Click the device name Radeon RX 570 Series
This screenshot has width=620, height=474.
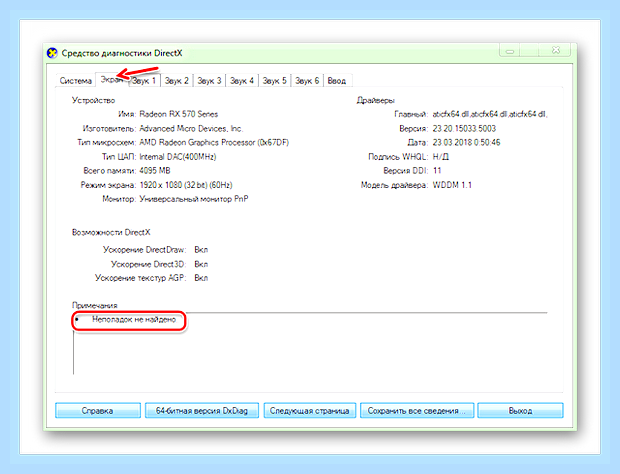click(x=179, y=114)
